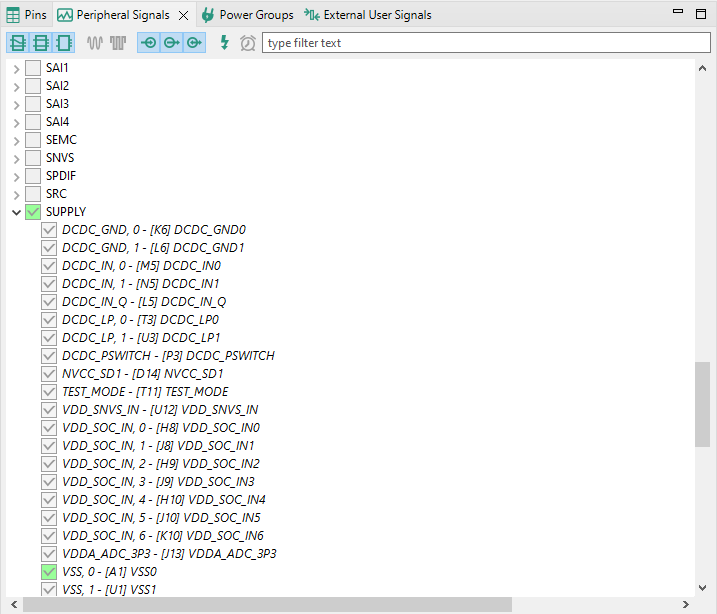Uncheck the green VSS, 0 signal checkbox
This screenshot has width=717, height=614.
(x=49, y=572)
